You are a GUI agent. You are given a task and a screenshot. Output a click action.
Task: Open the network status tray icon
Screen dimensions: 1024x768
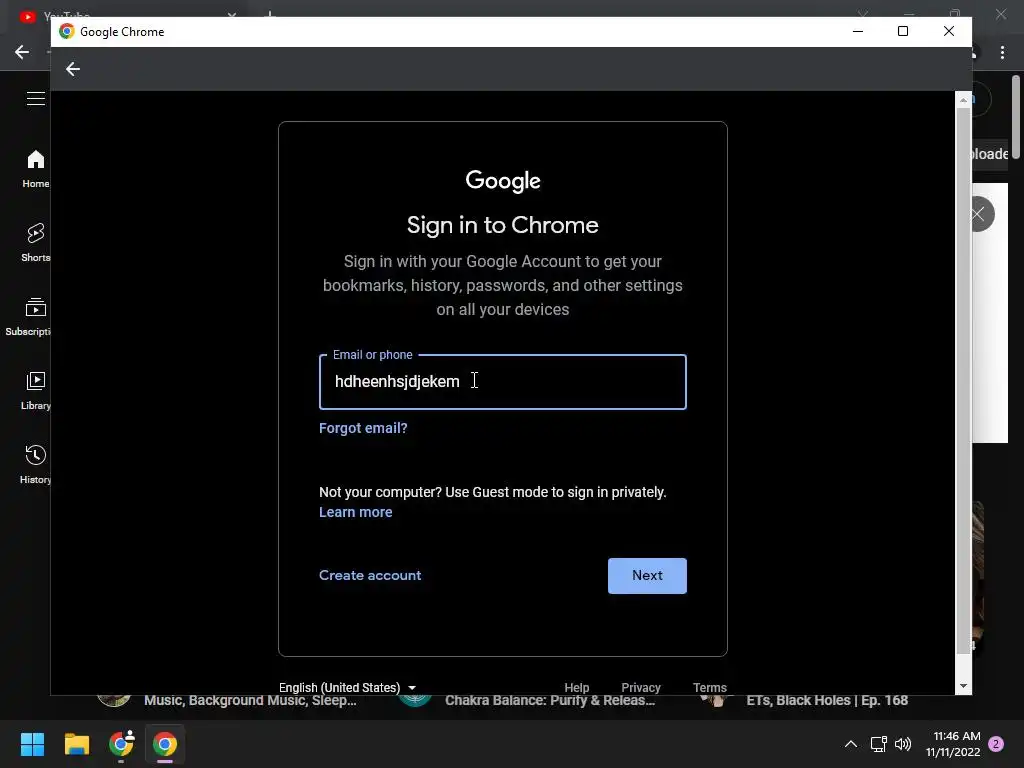click(x=878, y=744)
